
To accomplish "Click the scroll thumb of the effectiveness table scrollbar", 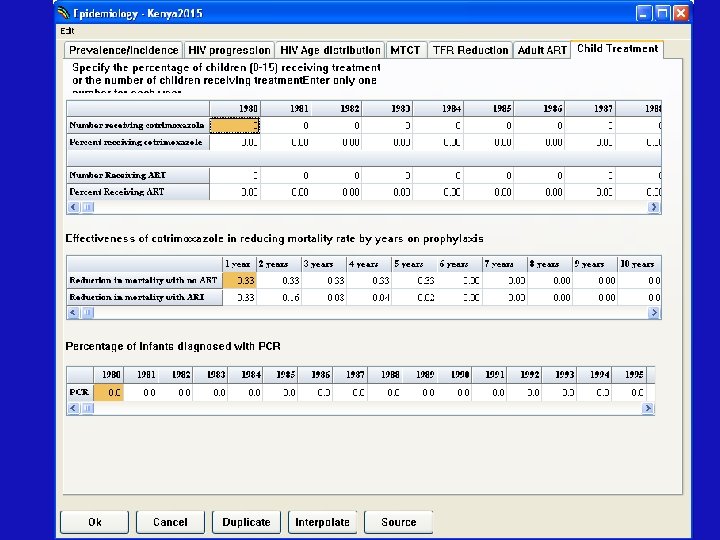I will point(87,313).
